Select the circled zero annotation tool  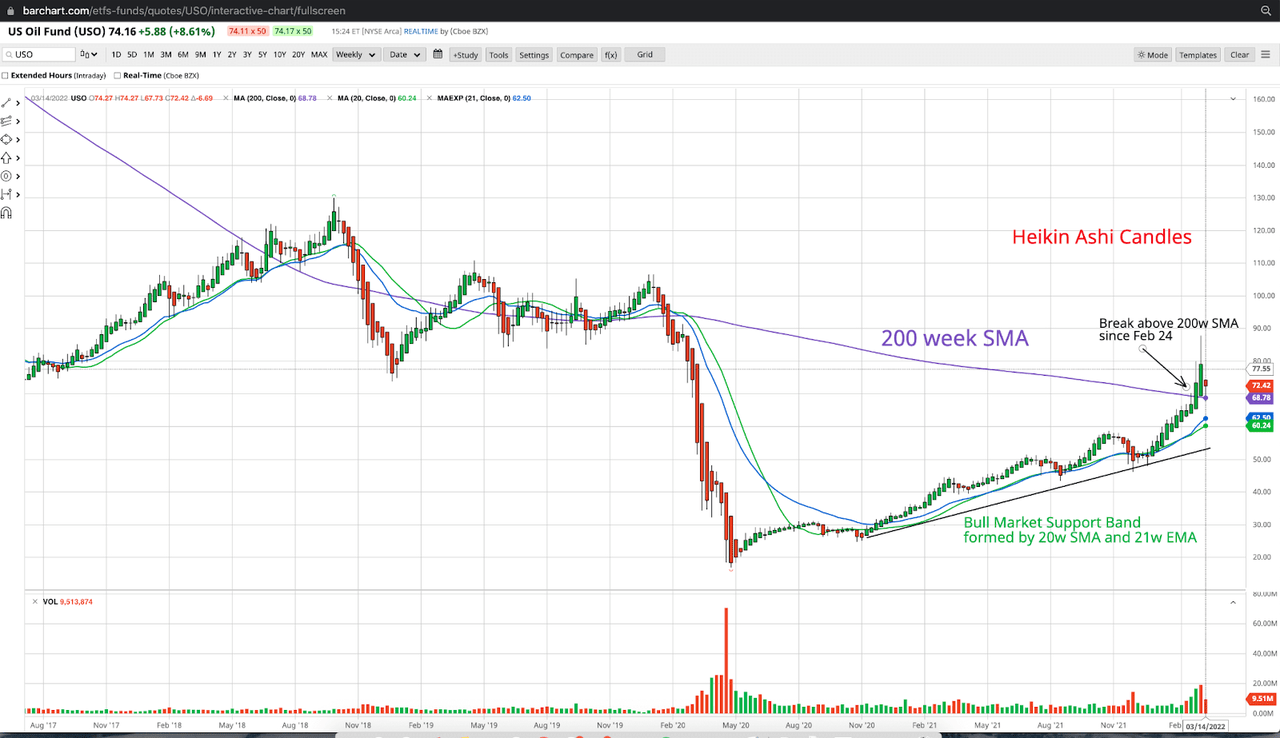click(6, 176)
